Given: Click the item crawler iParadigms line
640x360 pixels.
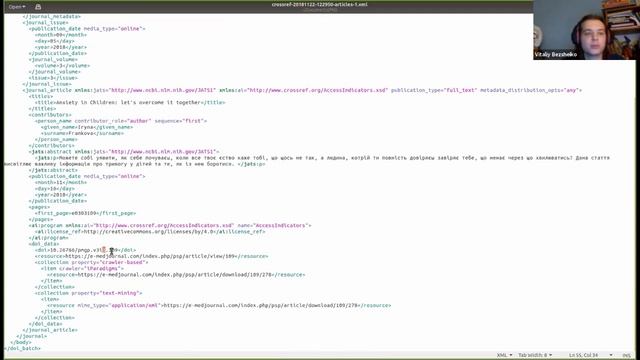Looking at the screenshot, I should (x=82, y=269).
